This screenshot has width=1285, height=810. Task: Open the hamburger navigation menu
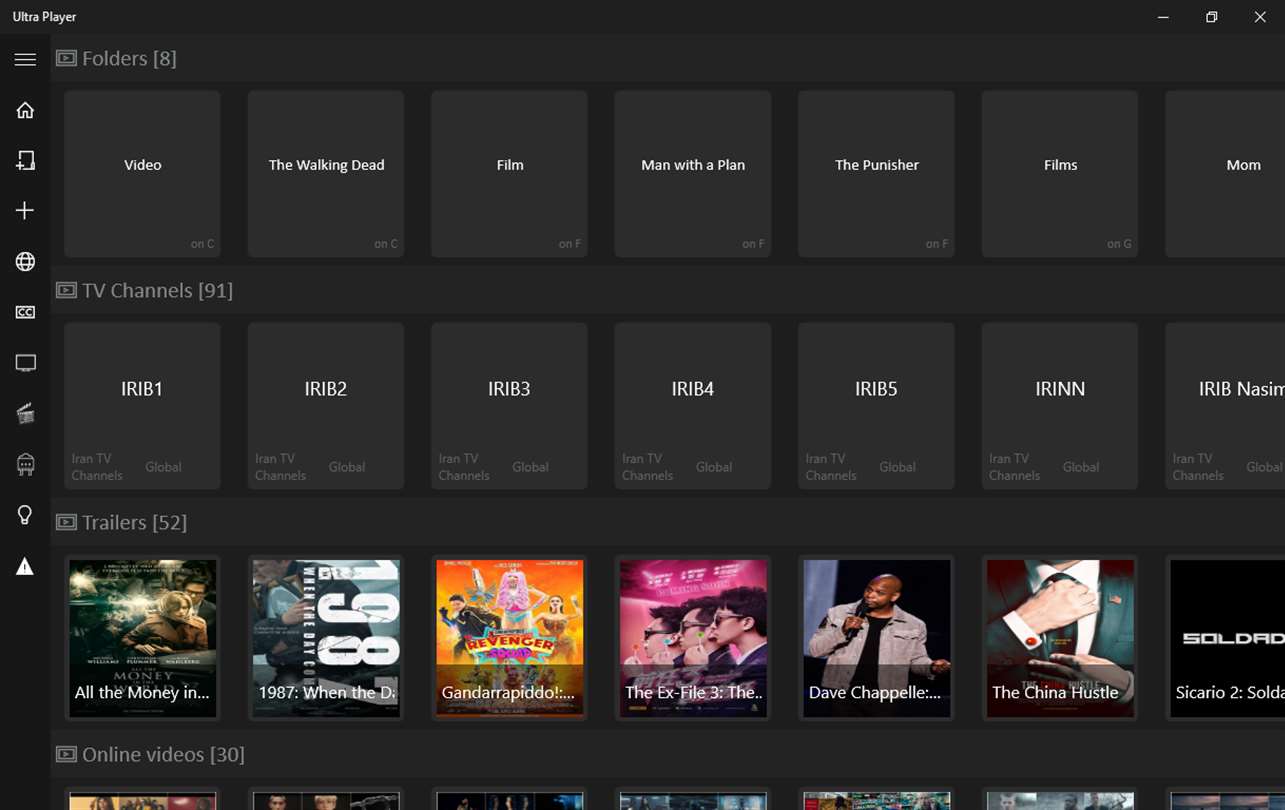coord(25,59)
